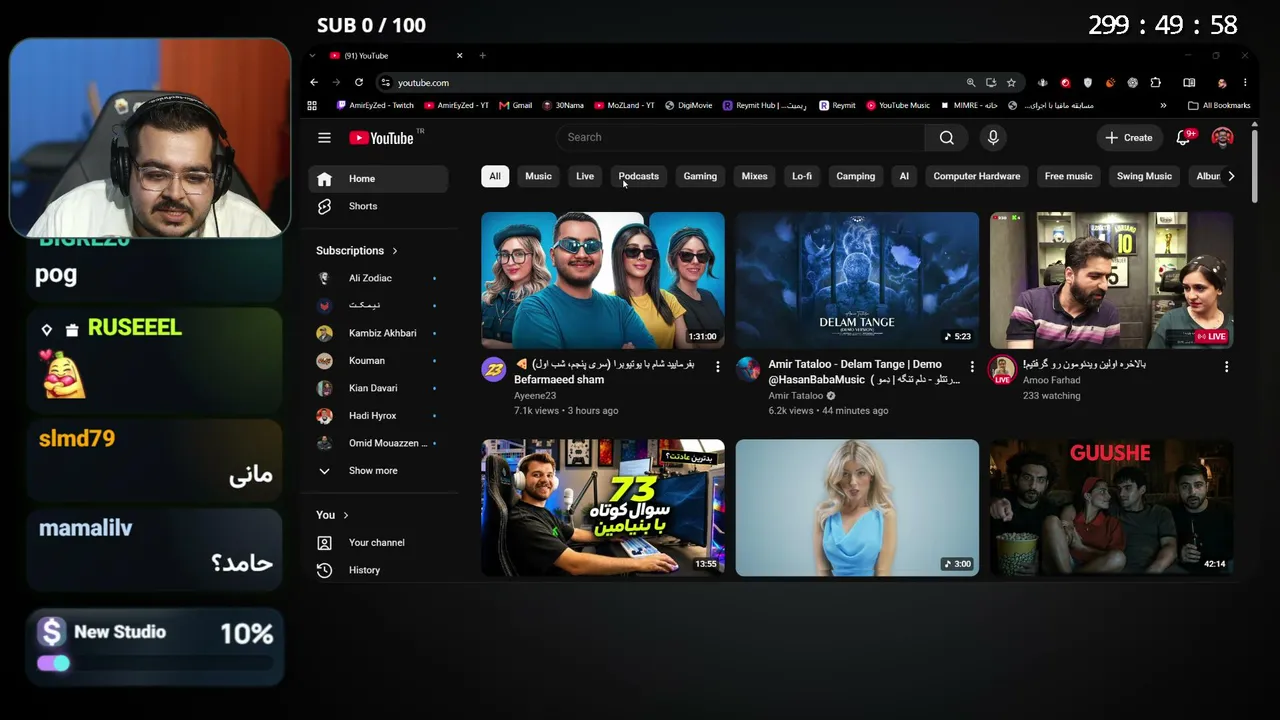Expand Show more subscriptions

(379, 471)
